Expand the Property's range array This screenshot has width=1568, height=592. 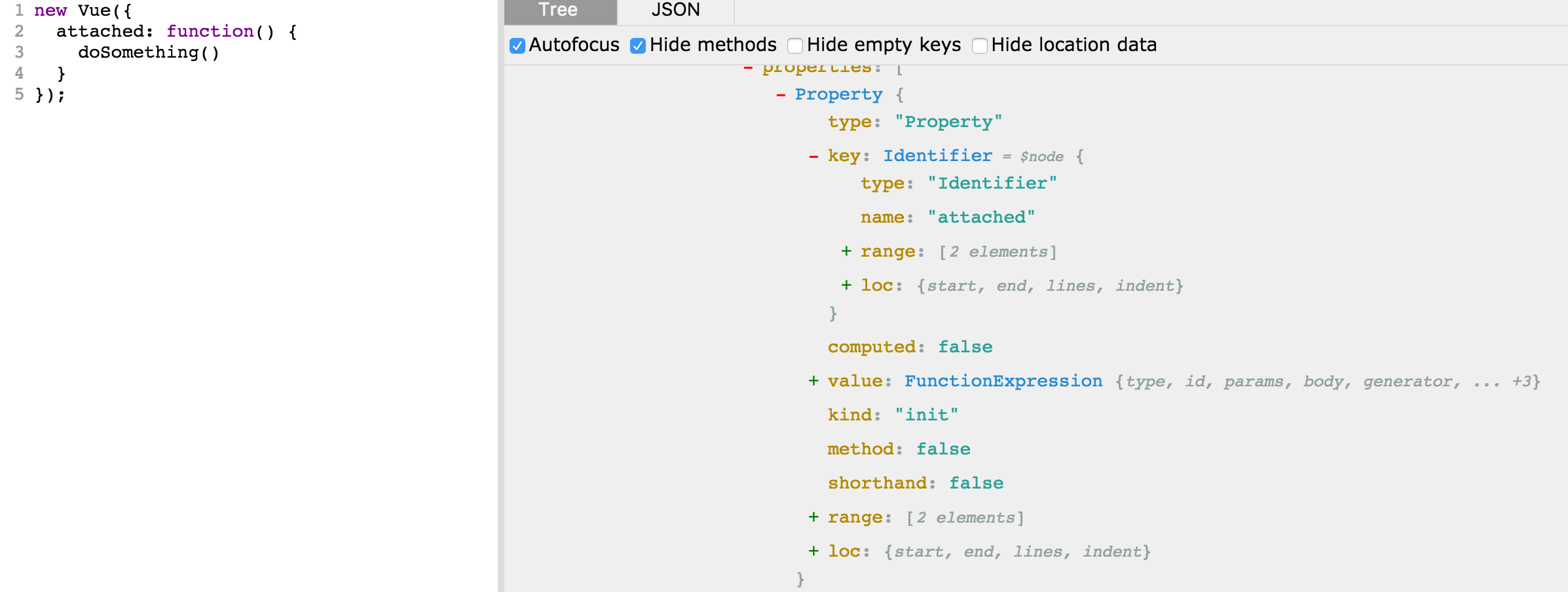813,517
